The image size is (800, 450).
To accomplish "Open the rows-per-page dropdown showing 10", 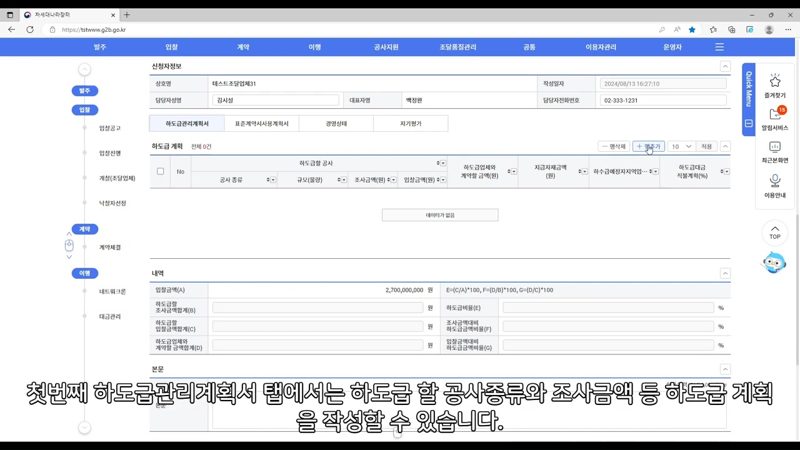I will click(681, 146).
